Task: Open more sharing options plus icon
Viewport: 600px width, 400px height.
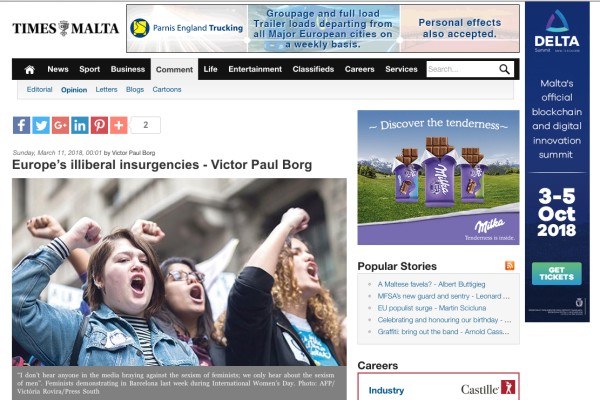Action: pos(119,125)
